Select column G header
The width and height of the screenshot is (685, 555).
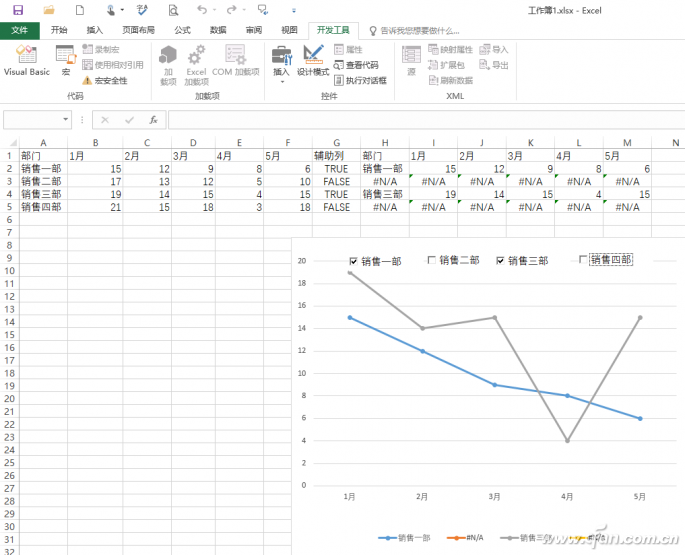click(x=336, y=142)
